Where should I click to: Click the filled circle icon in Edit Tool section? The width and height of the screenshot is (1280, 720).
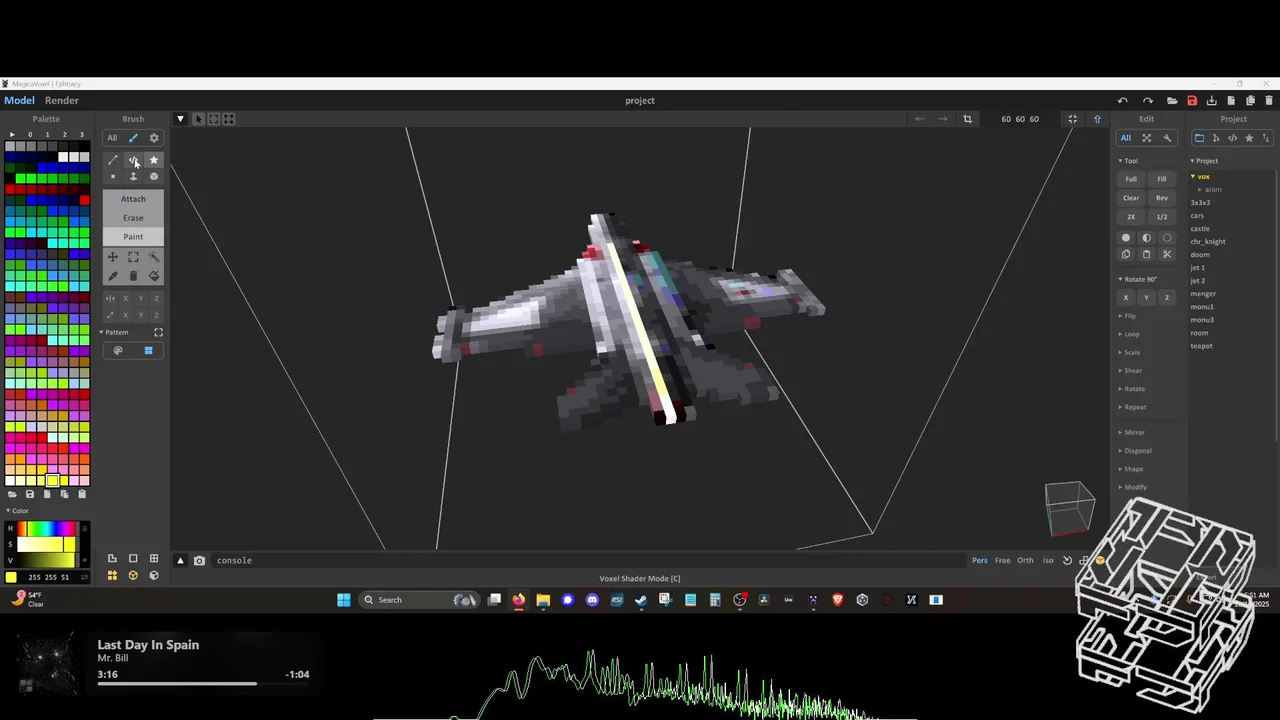1126,238
